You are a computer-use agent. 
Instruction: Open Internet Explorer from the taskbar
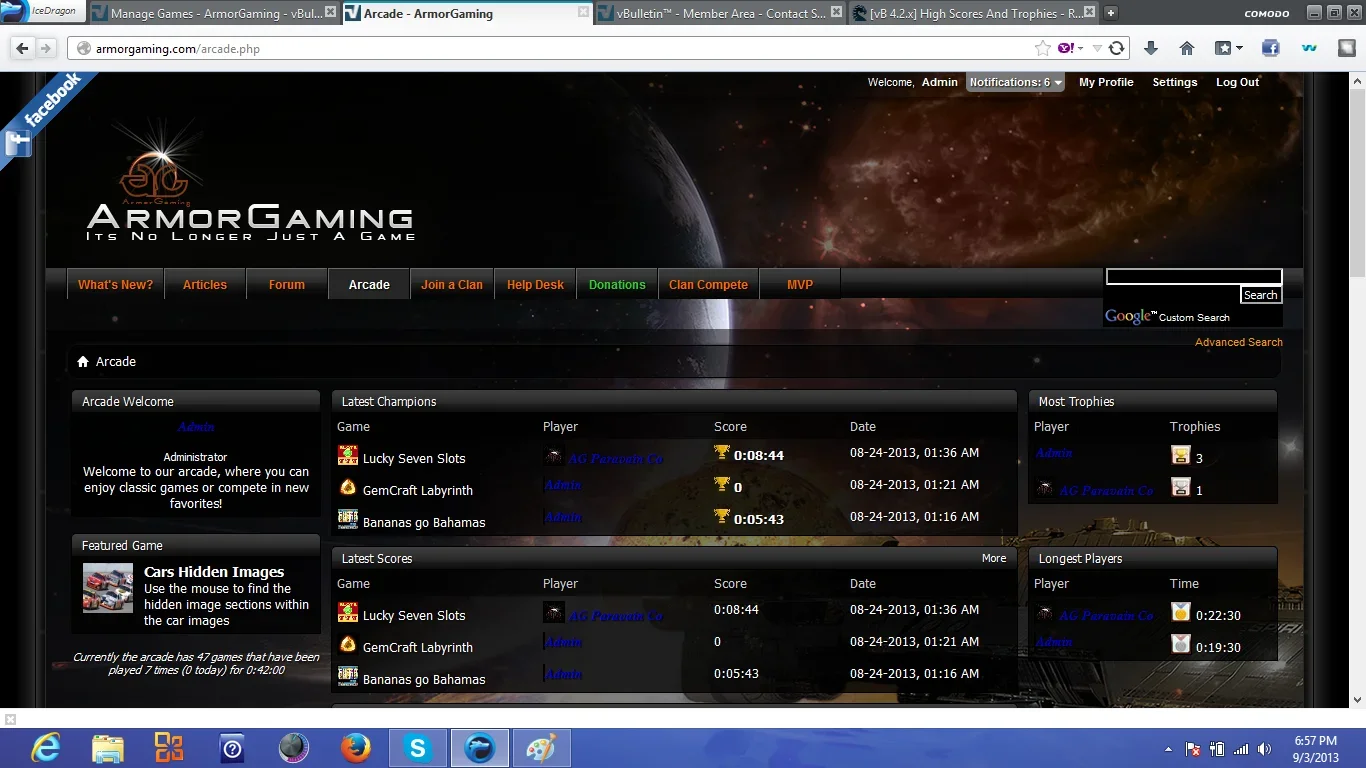click(x=46, y=747)
